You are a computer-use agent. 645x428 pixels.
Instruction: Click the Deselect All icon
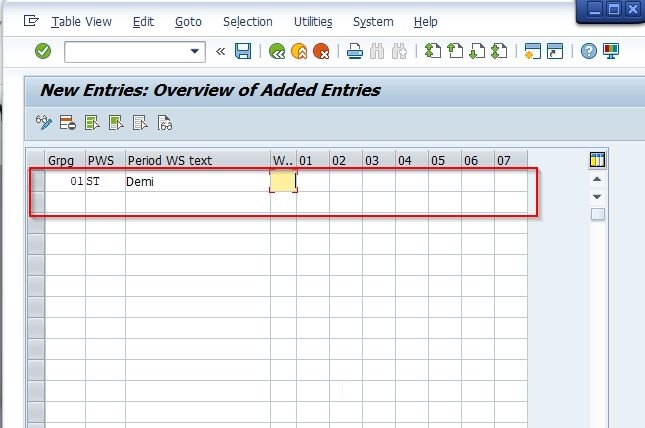click(x=140, y=123)
